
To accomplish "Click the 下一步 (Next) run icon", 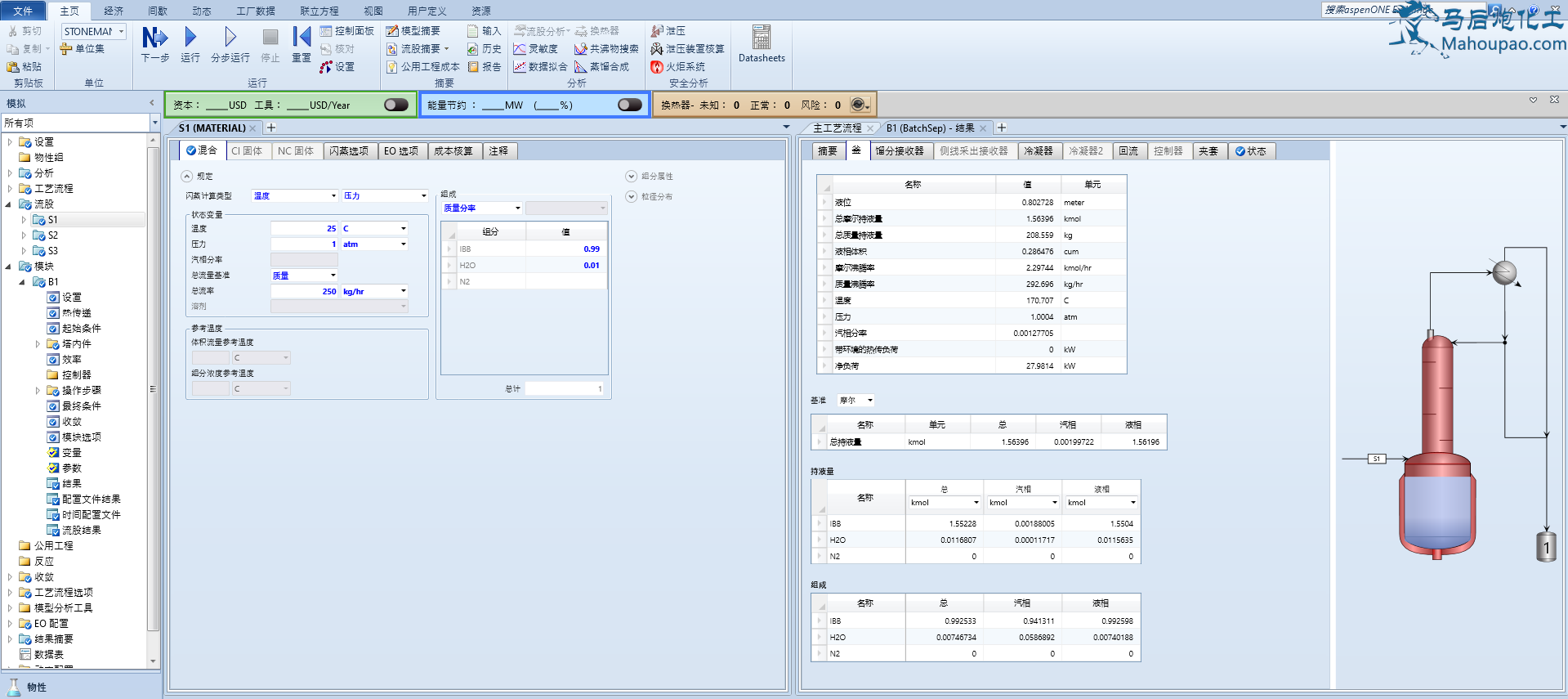I will (154, 38).
